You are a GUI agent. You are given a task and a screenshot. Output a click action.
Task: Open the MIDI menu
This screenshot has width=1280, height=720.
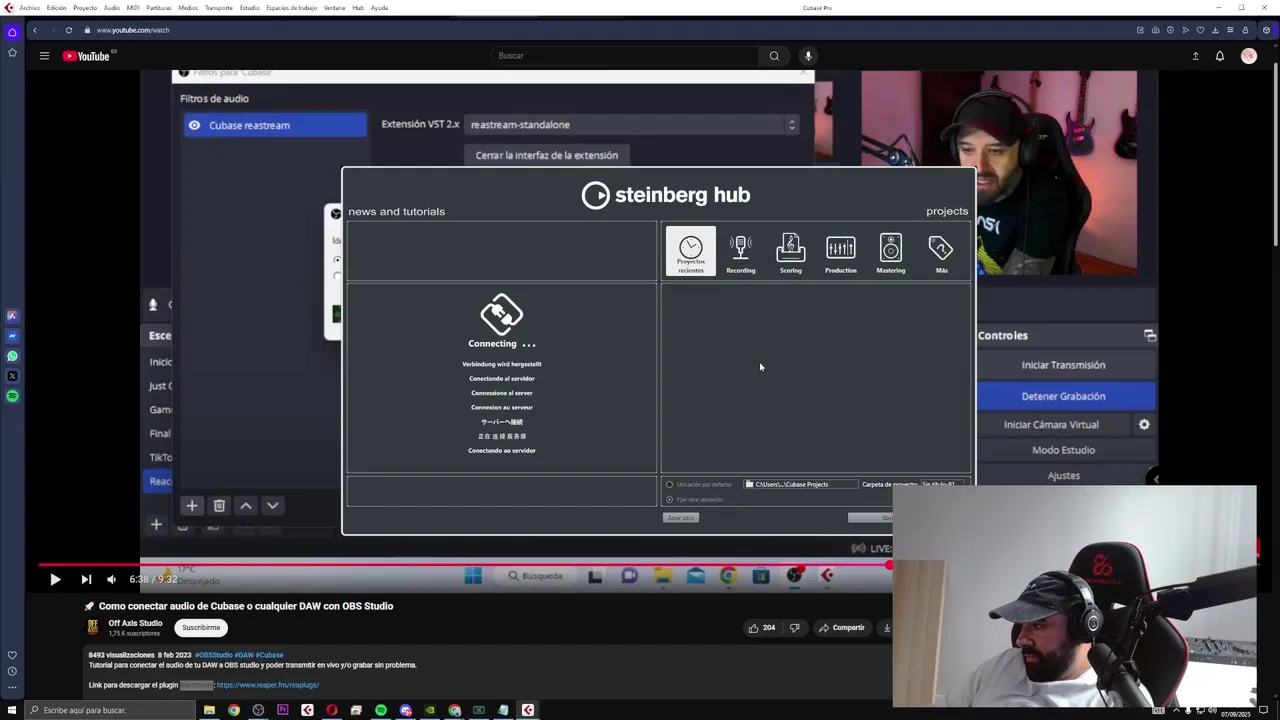pos(133,8)
